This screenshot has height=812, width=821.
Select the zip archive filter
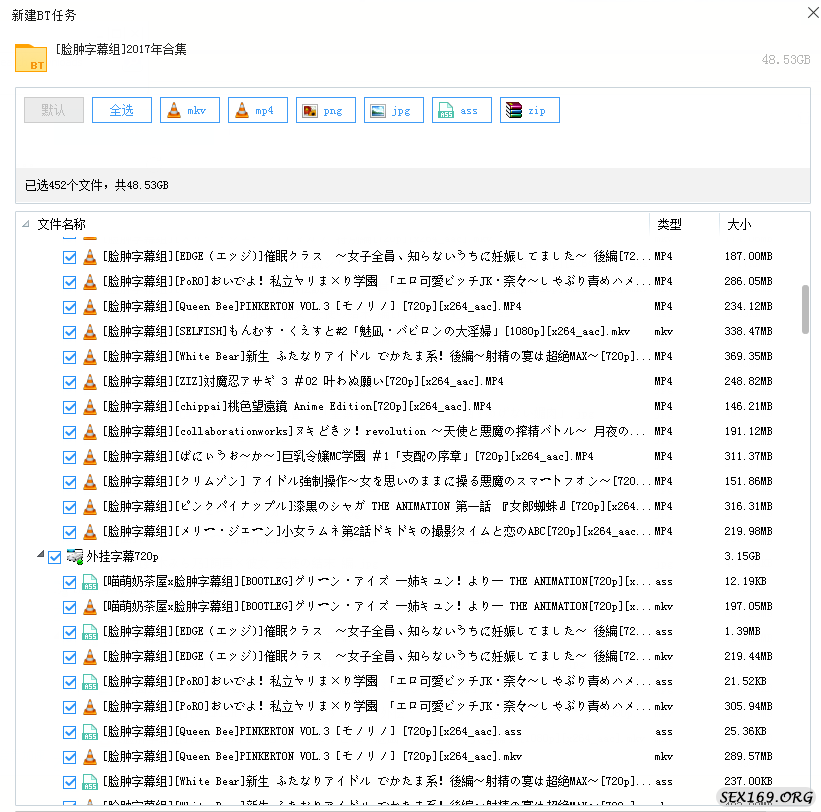(529, 110)
